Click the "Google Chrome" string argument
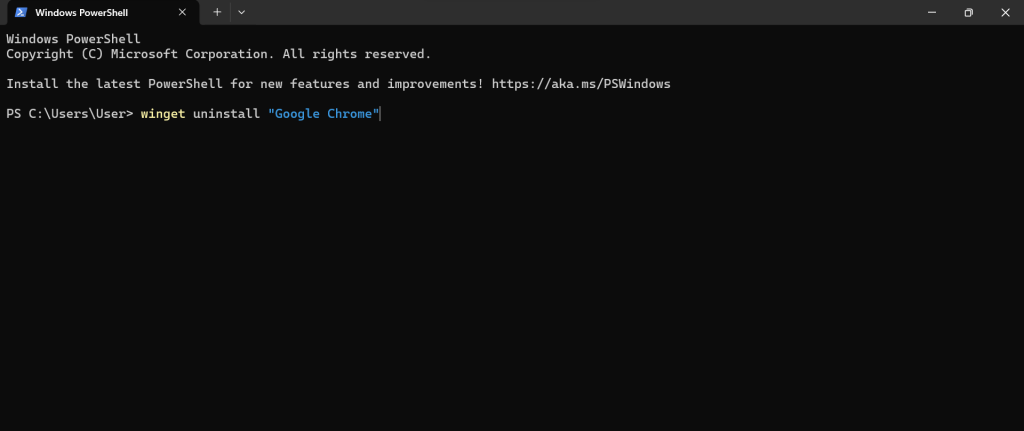The width and height of the screenshot is (1024, 431). (x=324, y=114)
